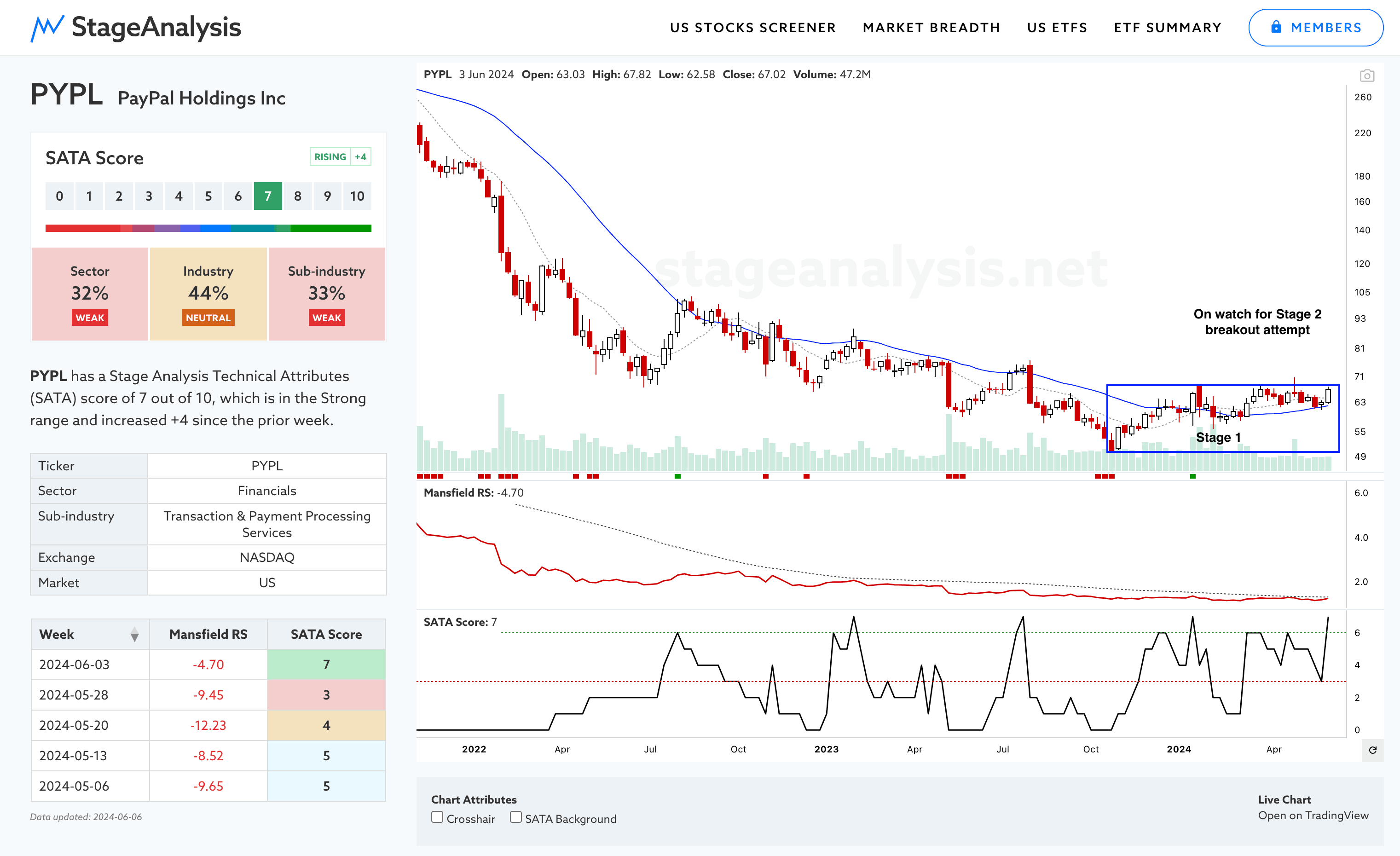Enable the Crosshair checkbox

pyautogui.click(x=437, y=817)
